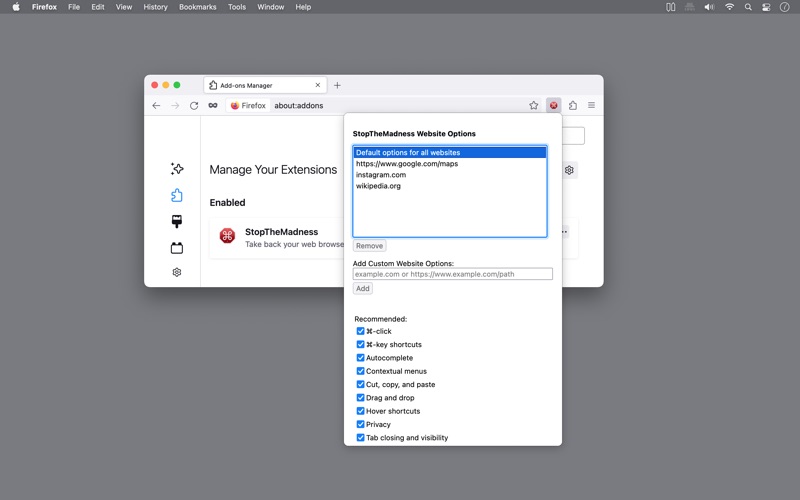Uncheck Contextual menus option
Screen dimensions: 800x500
point(360,371)
